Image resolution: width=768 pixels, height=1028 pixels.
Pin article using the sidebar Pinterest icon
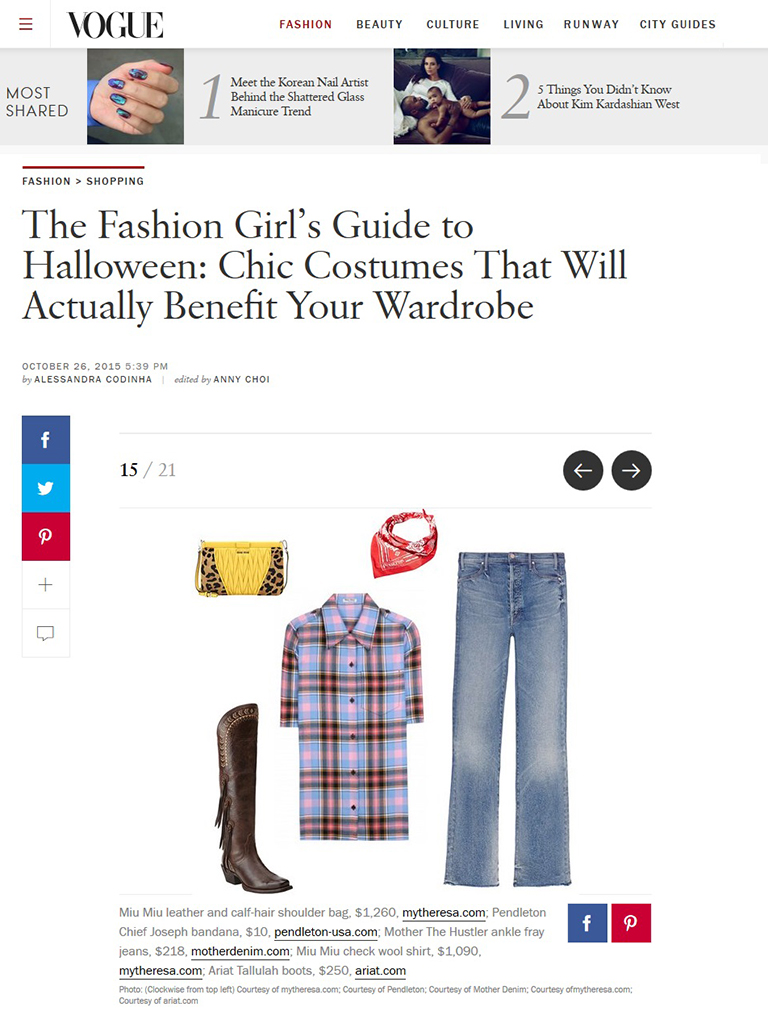click(x=45, y=536)
